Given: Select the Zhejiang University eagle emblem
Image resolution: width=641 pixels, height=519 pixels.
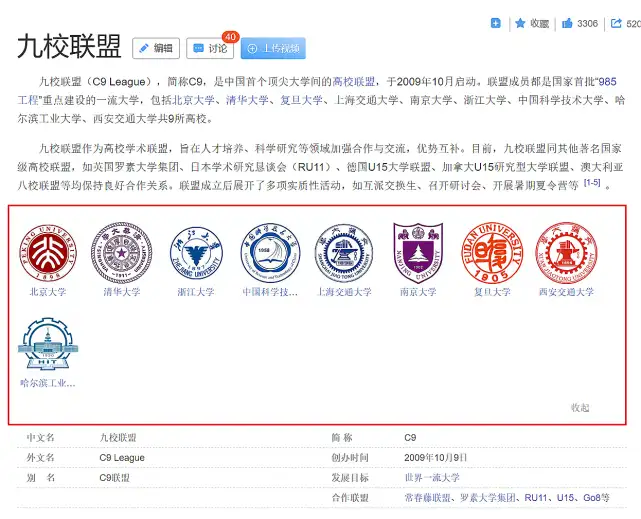Looking at the screenshot, I should [196, 253].
